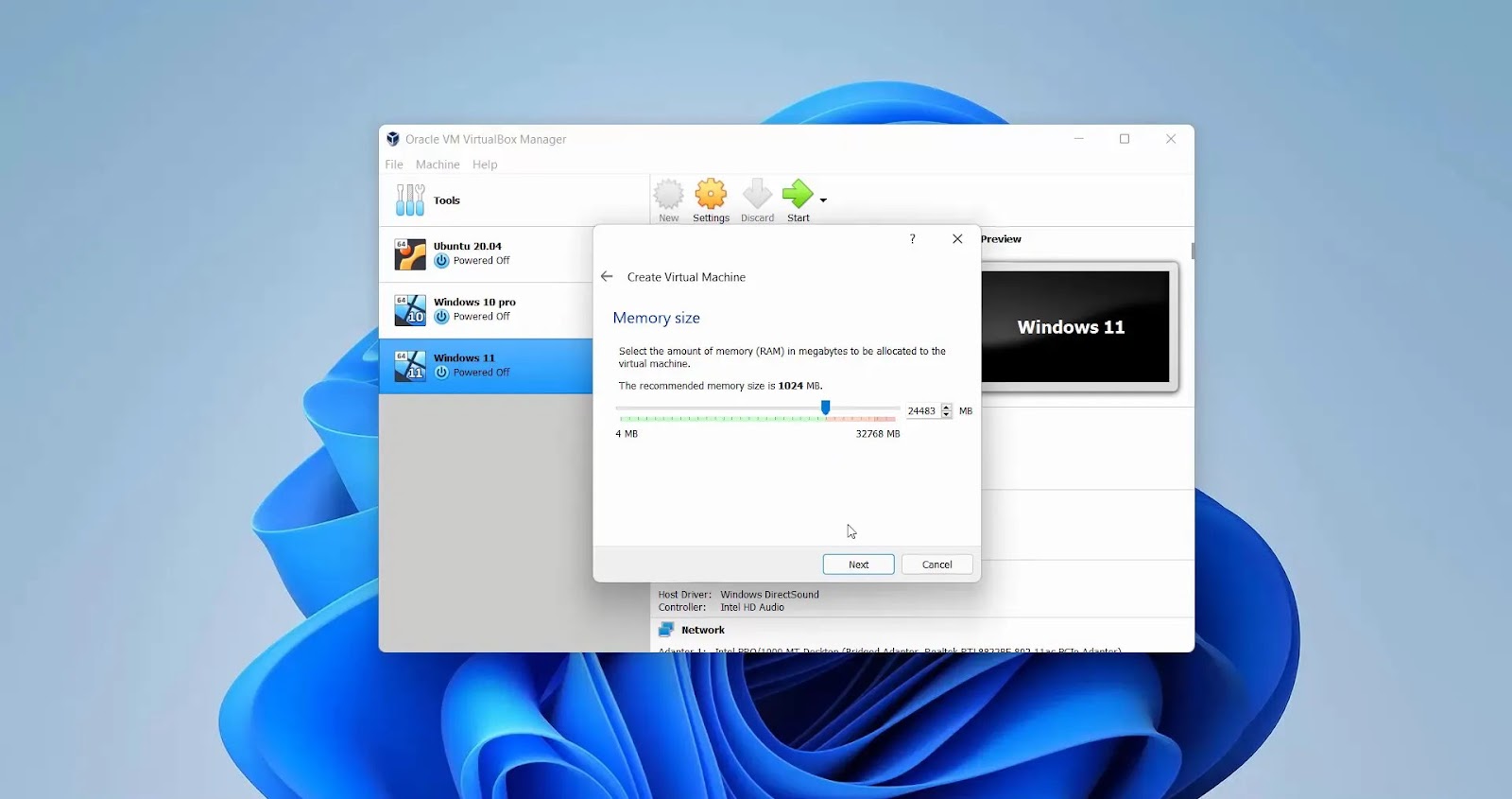Open the Machine menu
The height and width of the screenshot is (799, 1512).
[x=438, y=165]
